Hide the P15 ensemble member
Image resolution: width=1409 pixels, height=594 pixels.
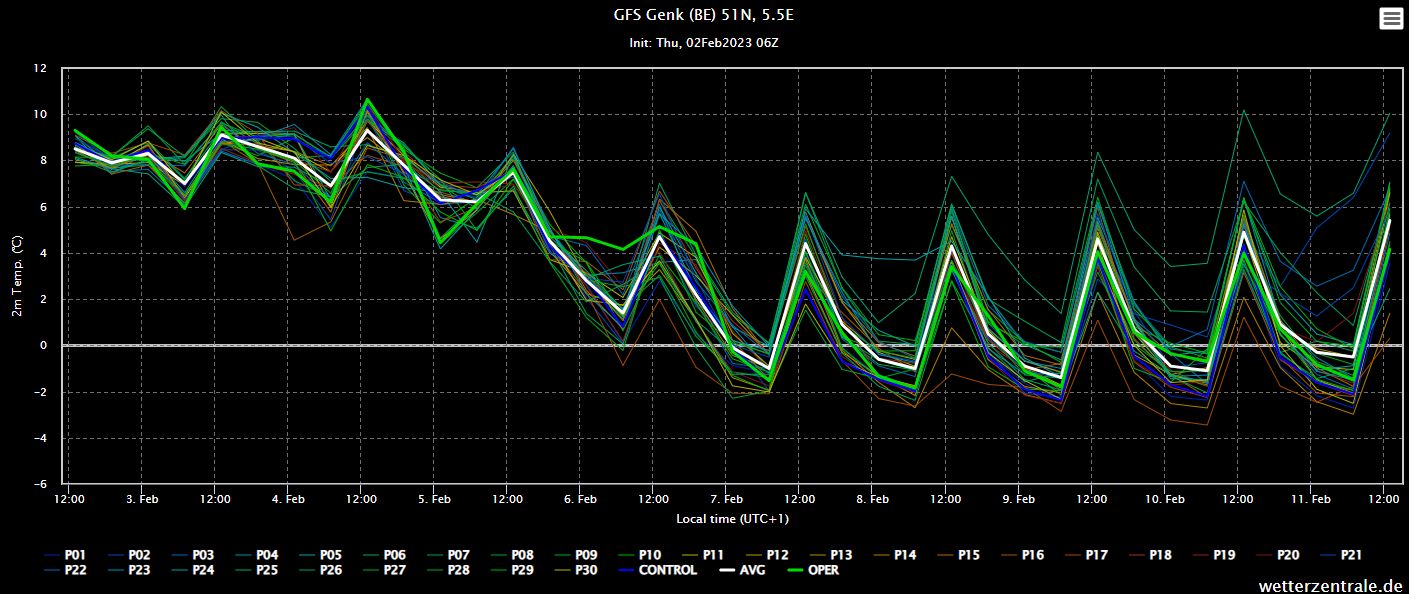pos(959,554)
